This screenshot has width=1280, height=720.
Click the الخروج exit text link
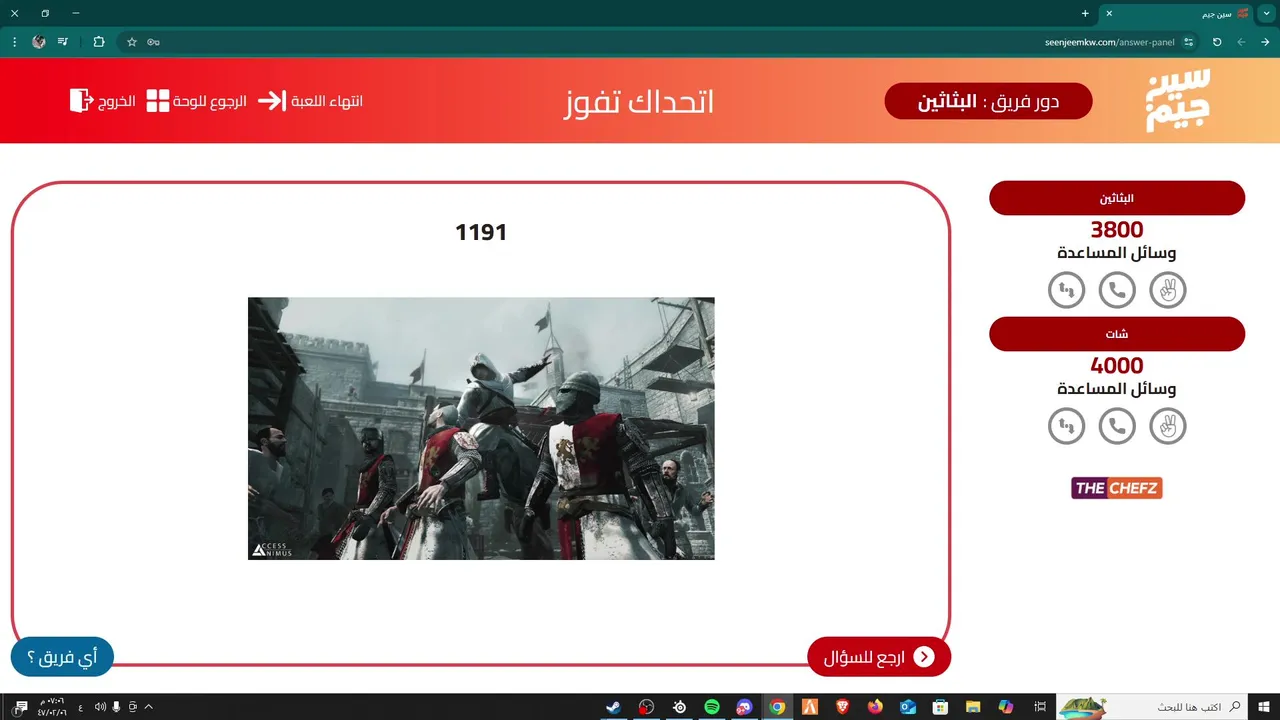[x=116, y=101]
